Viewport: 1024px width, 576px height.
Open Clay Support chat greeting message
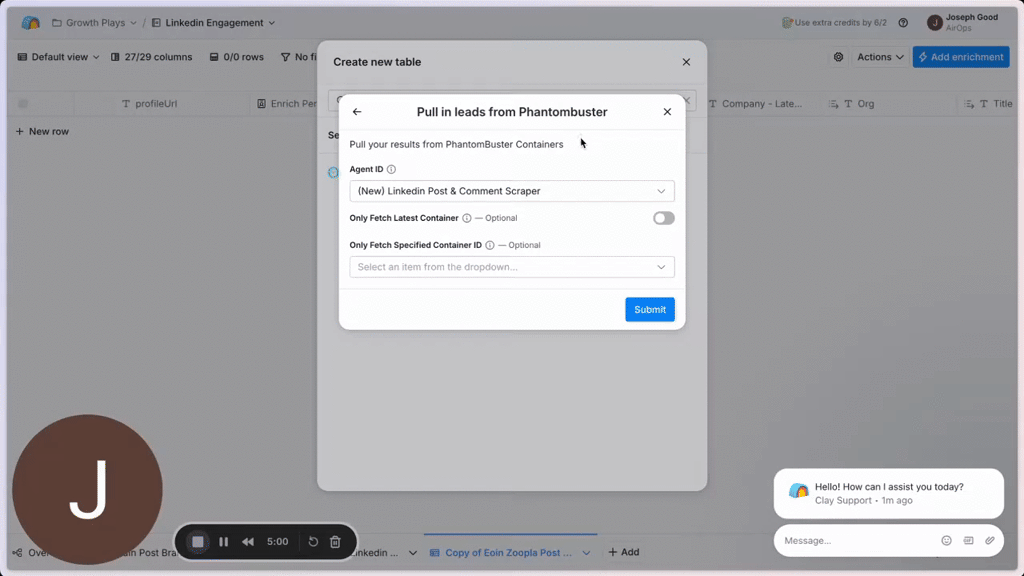[x=888, y=493]
